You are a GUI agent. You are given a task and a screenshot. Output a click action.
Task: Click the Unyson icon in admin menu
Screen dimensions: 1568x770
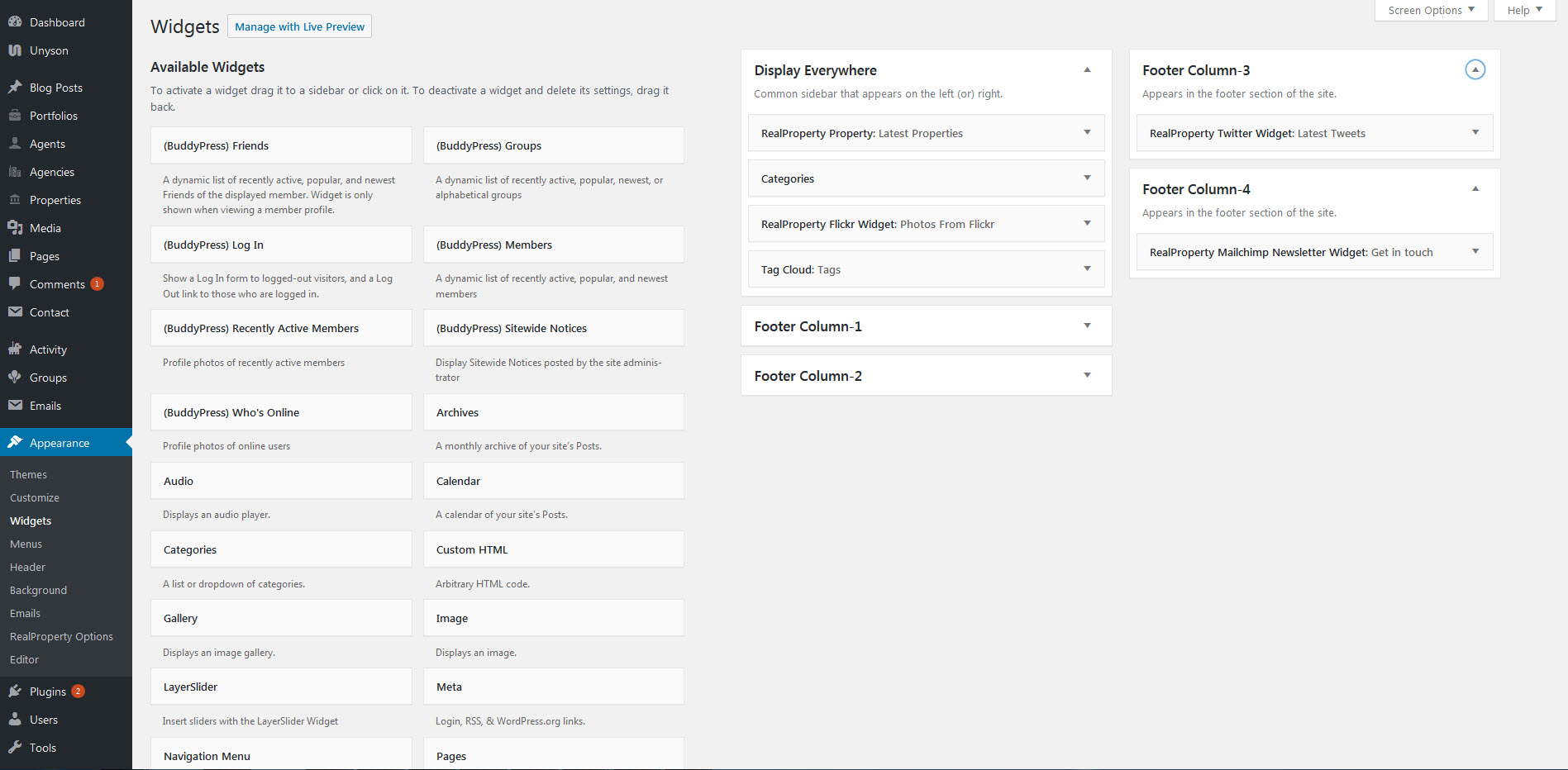coord(15,50)
